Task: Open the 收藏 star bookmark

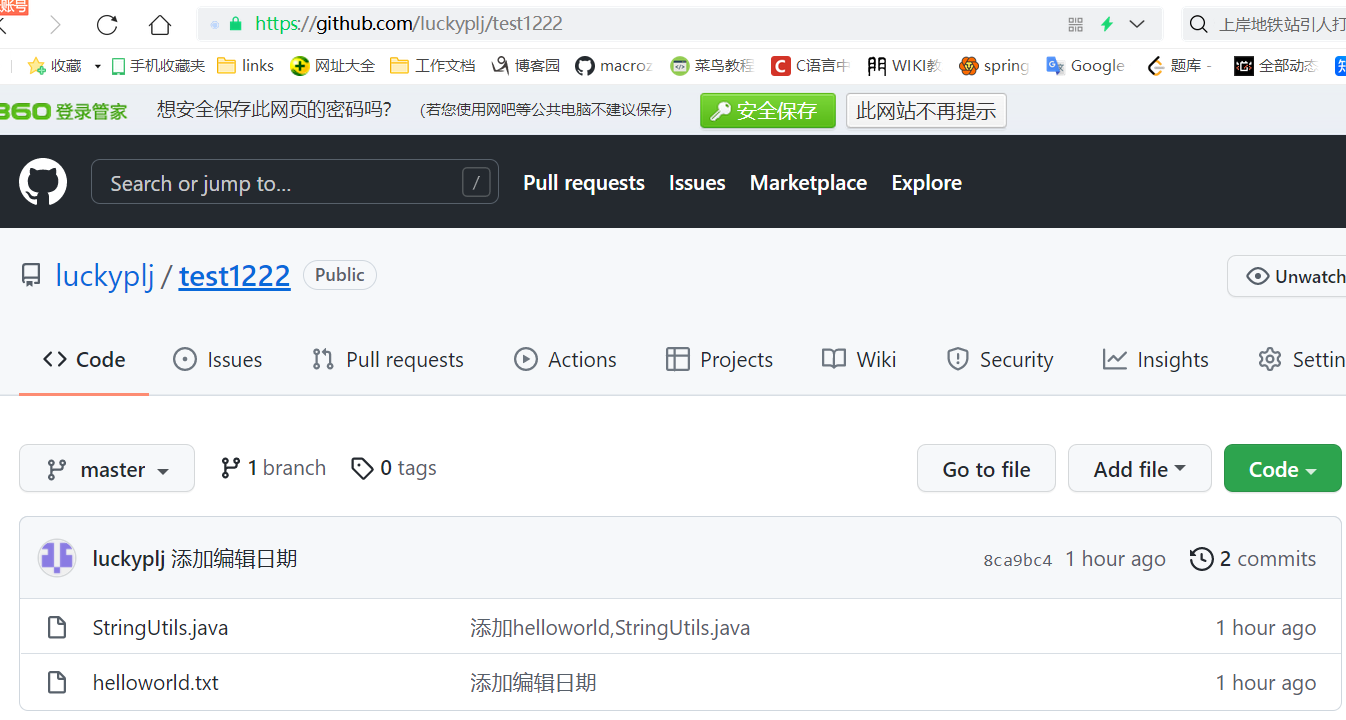Action: [x=54, y=66]
